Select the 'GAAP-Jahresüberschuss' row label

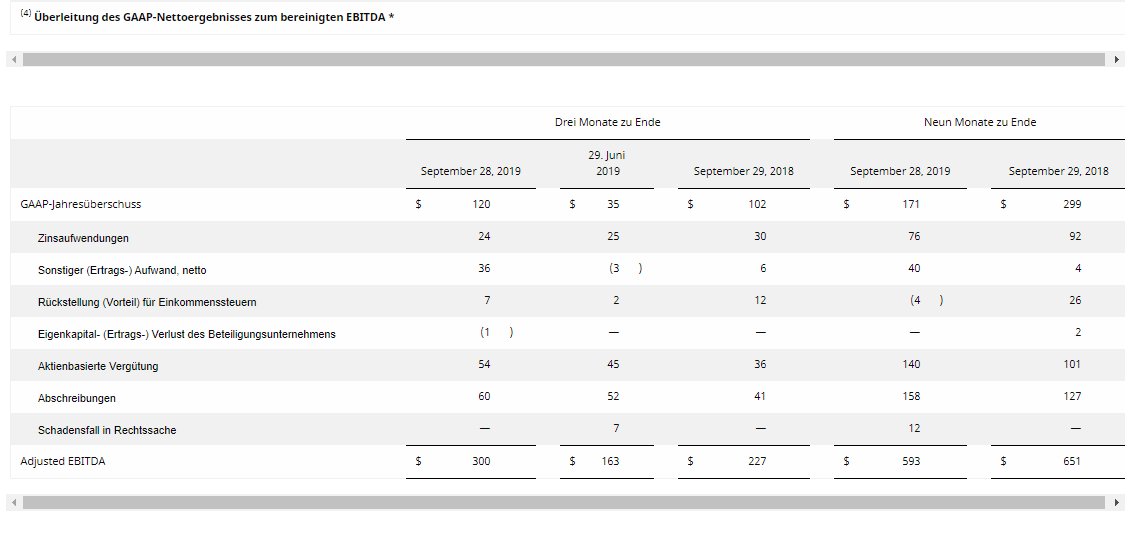pos(80,204)
